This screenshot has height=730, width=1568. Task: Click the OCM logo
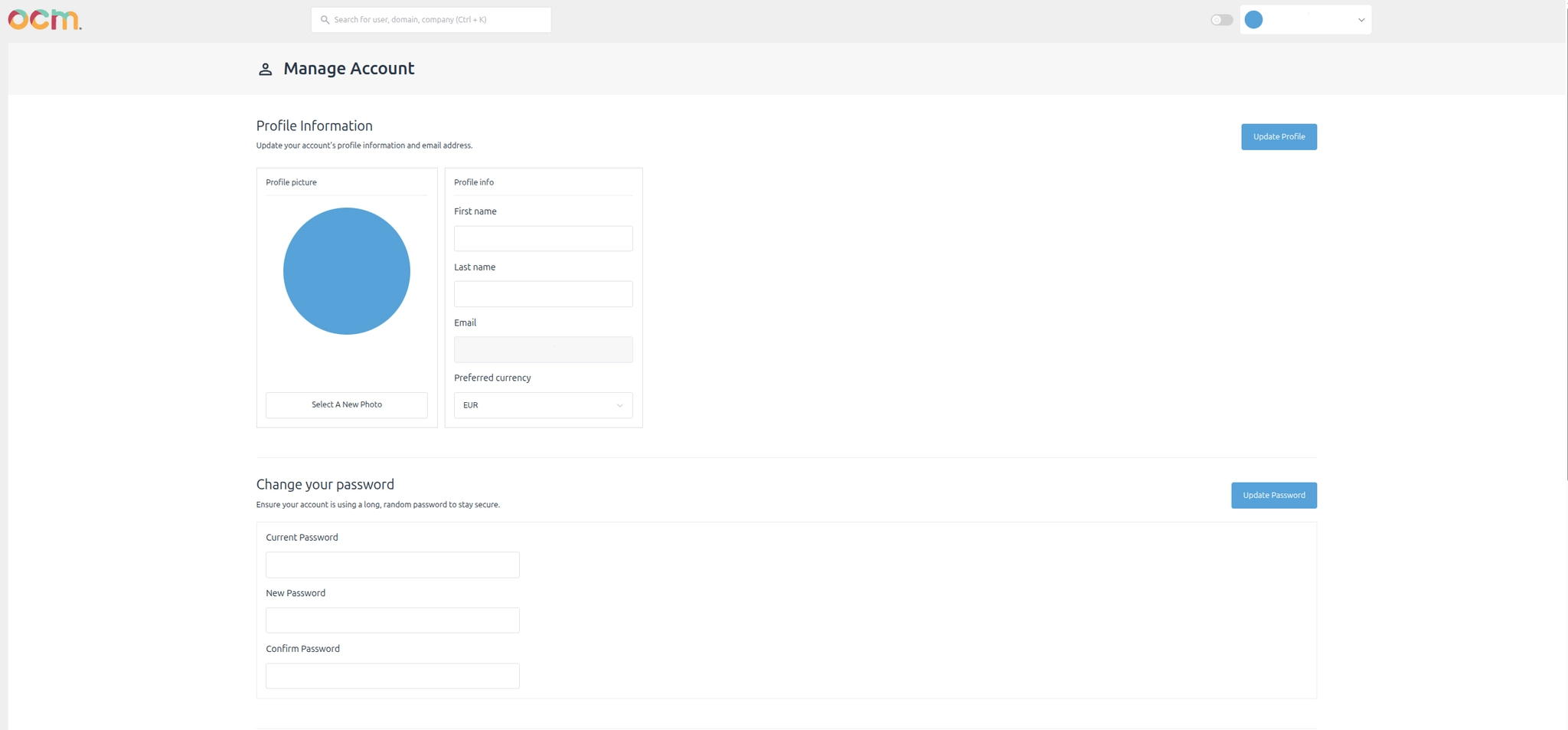click(45, 19)
